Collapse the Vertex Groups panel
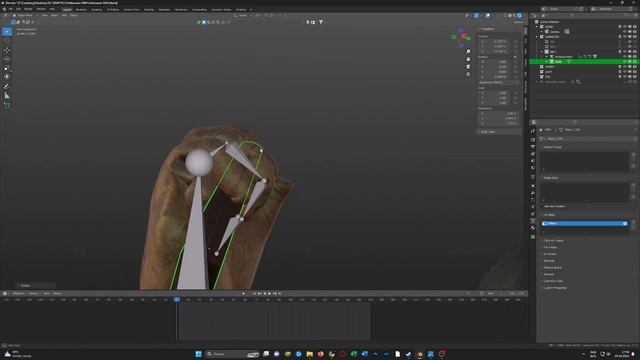Viewport: 640px width, 360px height. click(x=552, y=147)
